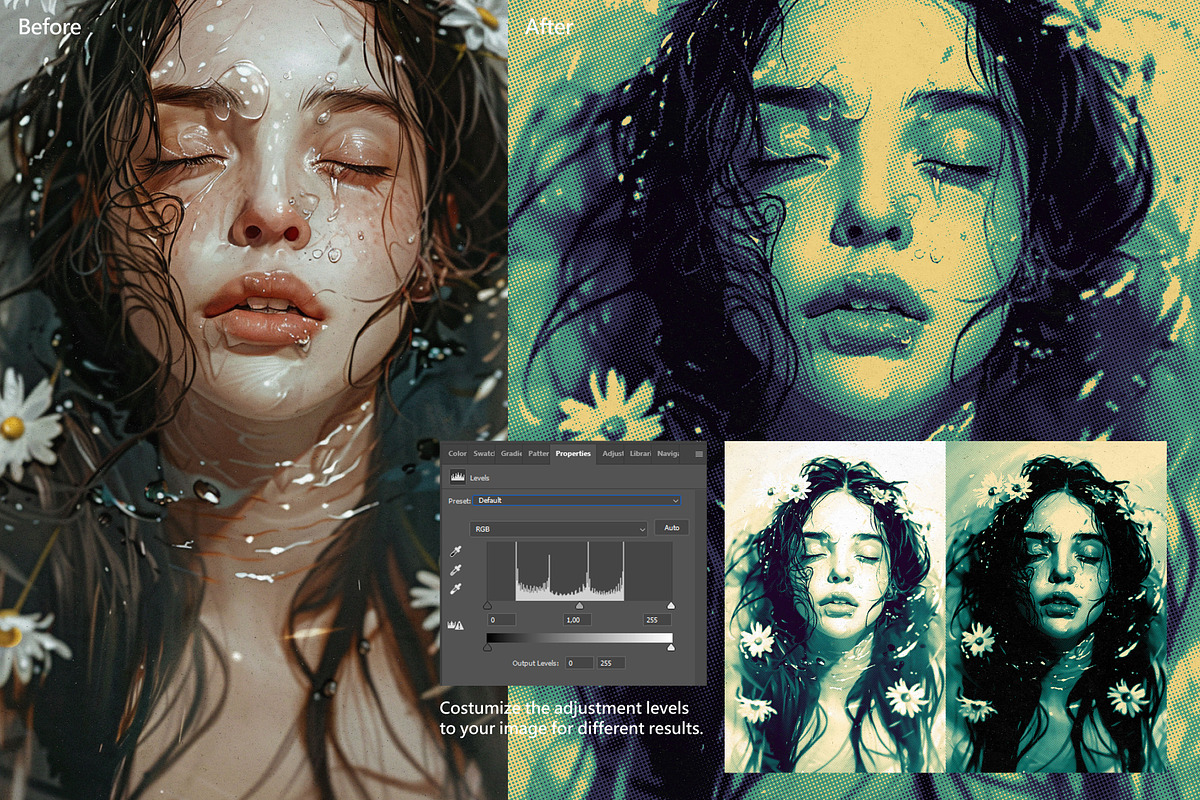1200x800 pixels.
Task: Open the Preset dropdown showing Default
Action: click(576, 500)
